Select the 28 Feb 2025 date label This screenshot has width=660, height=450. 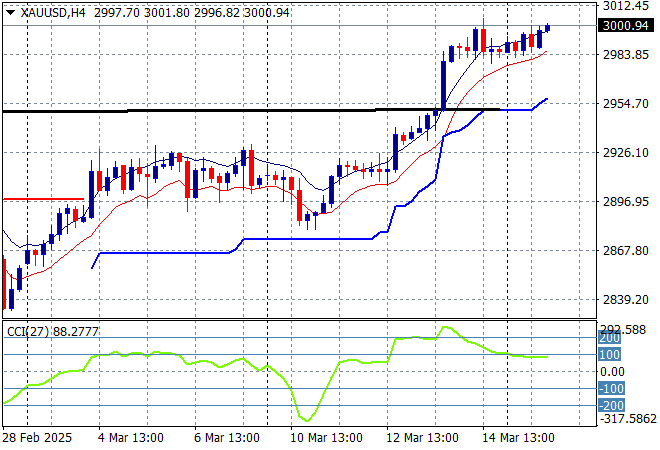point(37,438)
